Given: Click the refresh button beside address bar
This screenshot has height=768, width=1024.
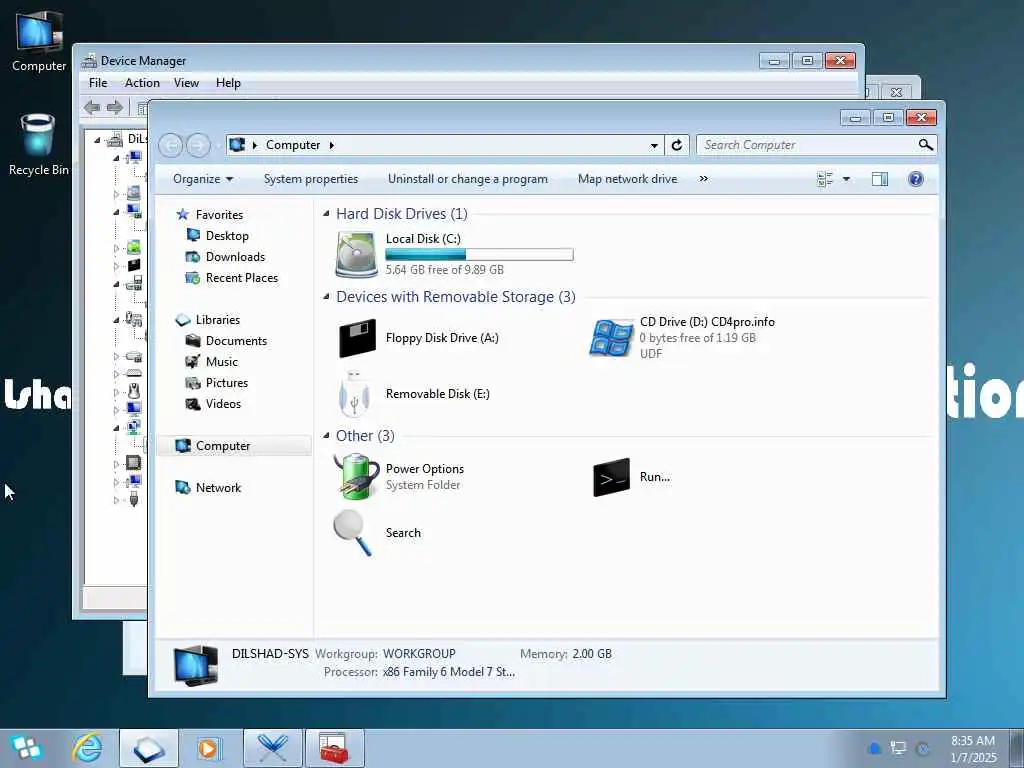Looking at the screenshot, I should (x=677, y=145).
